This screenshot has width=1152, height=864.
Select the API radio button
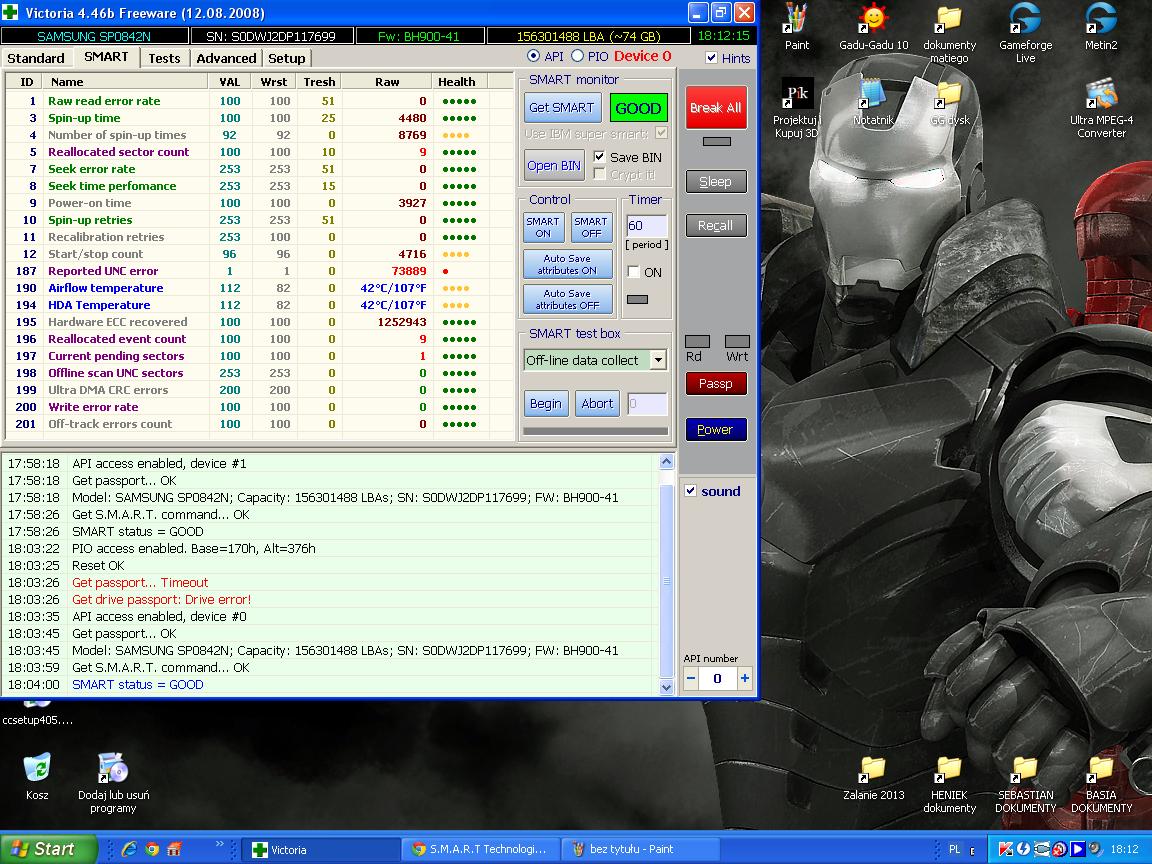coord(533,57)
